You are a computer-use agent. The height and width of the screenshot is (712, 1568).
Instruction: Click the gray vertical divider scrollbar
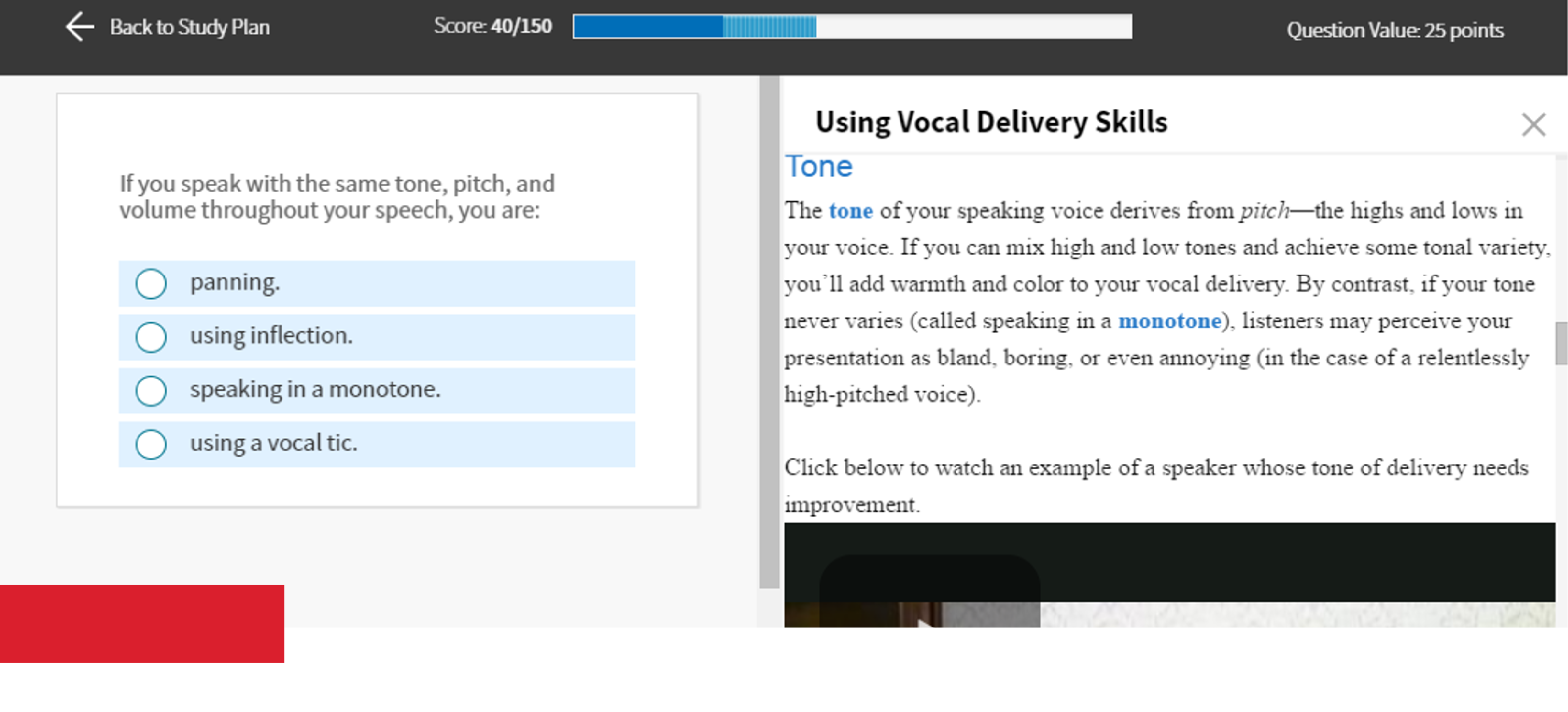coord(769,332)
